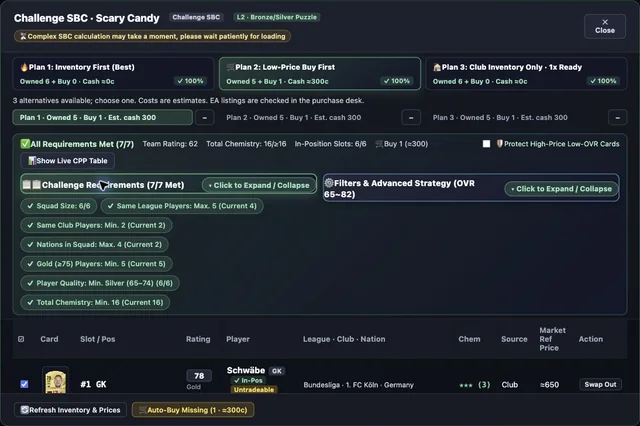Click the Source column header

[514, 339]
